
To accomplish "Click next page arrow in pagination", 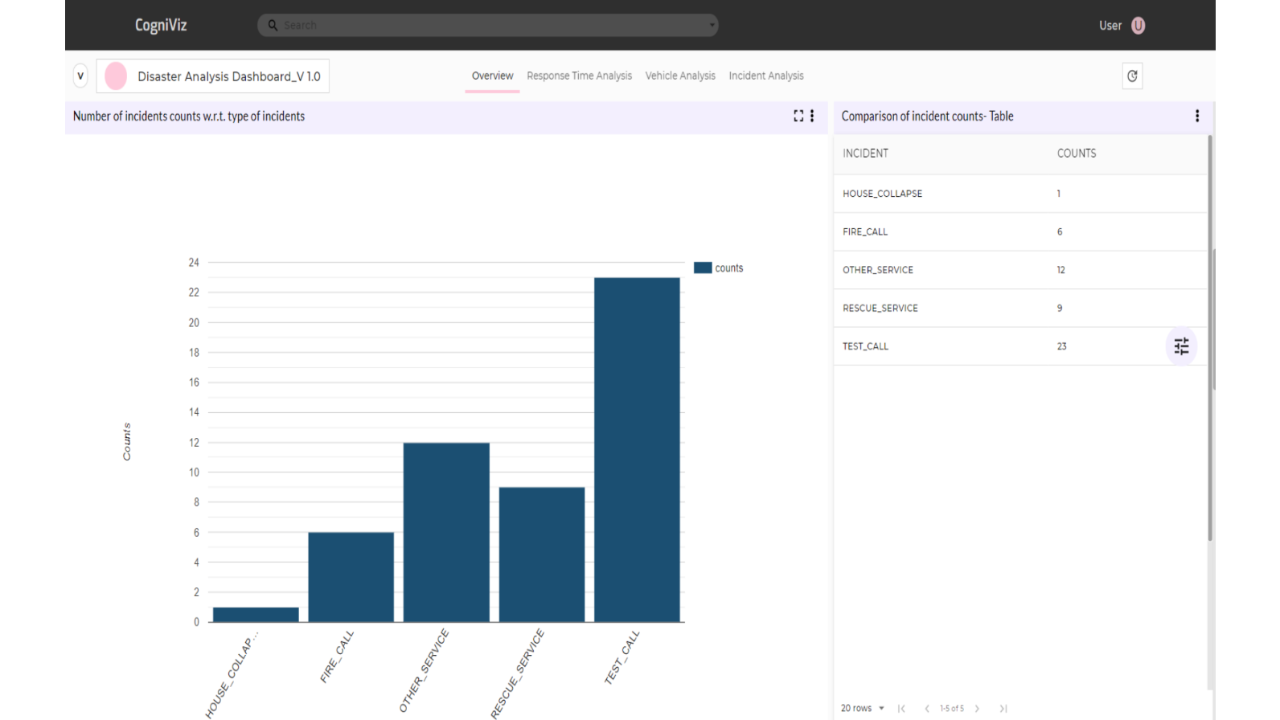I will (977, 708).
